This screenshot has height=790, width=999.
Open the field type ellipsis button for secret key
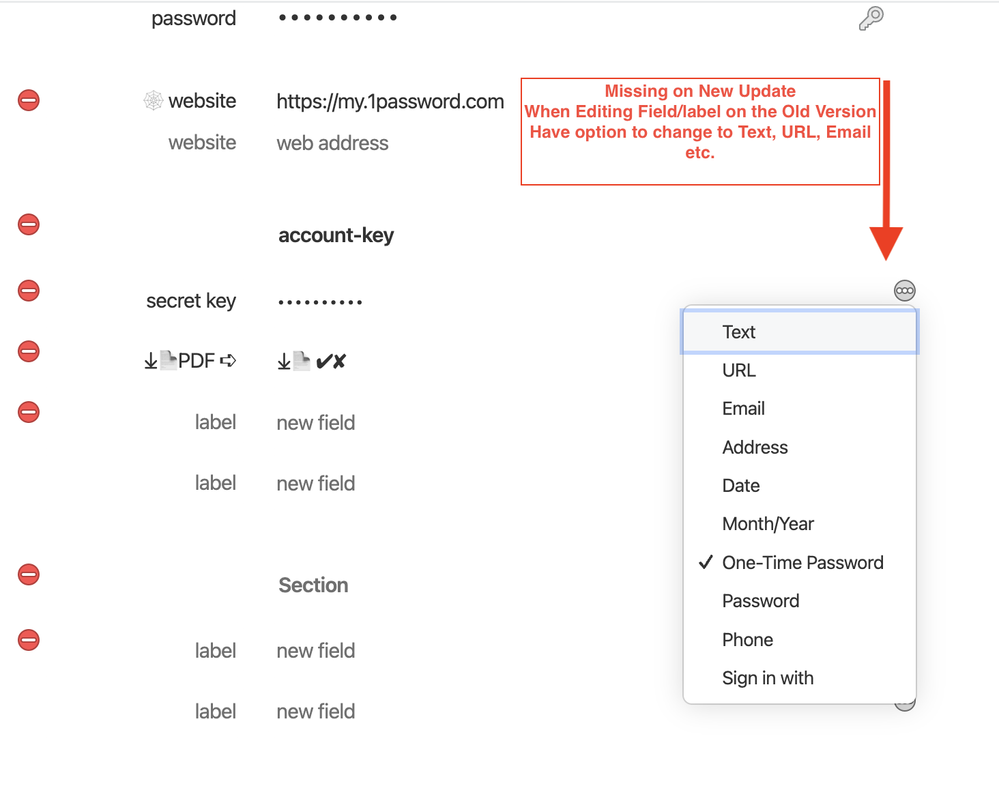click(x=904, y=291)
